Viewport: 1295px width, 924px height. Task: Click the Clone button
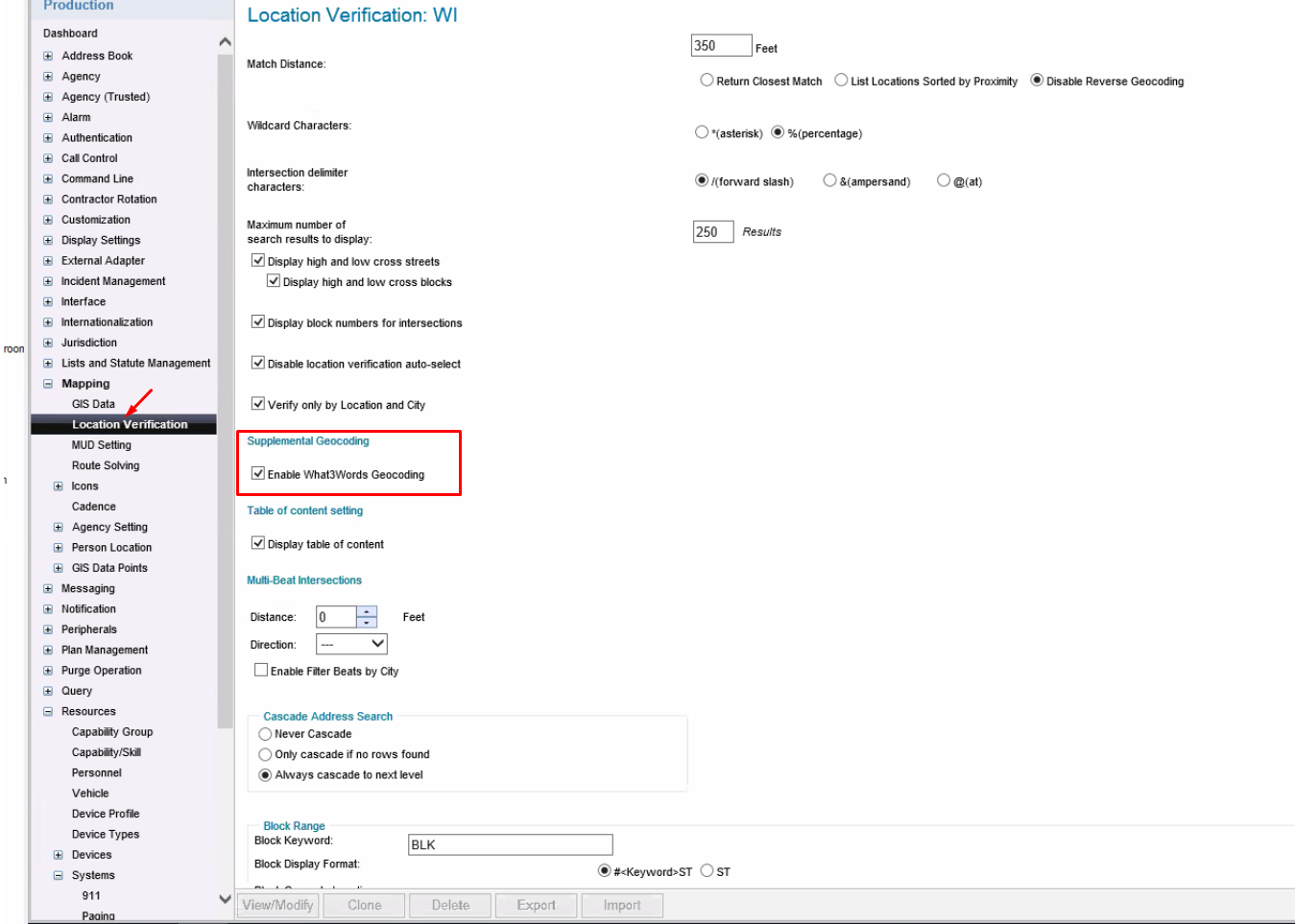(365, 905)
